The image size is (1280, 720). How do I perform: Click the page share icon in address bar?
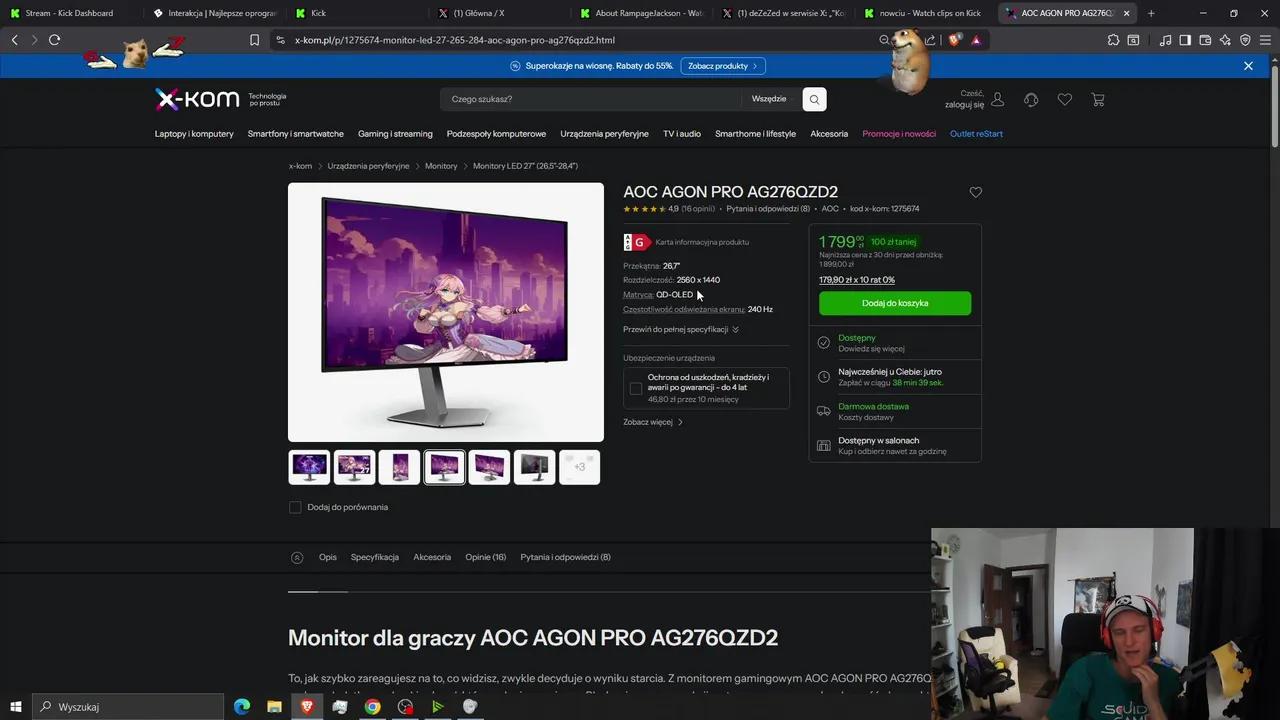pos(930,40)
